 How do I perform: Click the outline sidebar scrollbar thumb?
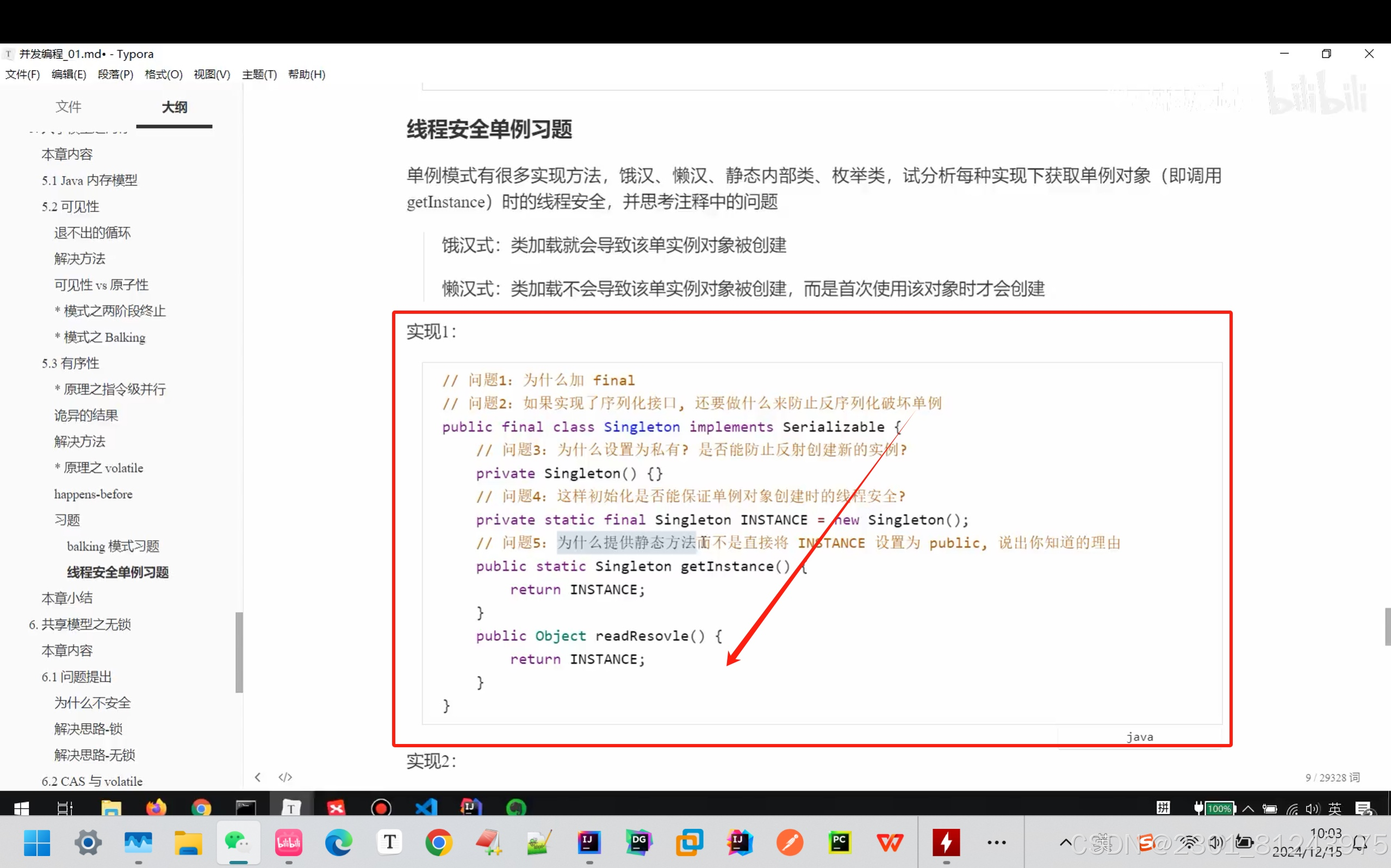[x=239, y=653]
